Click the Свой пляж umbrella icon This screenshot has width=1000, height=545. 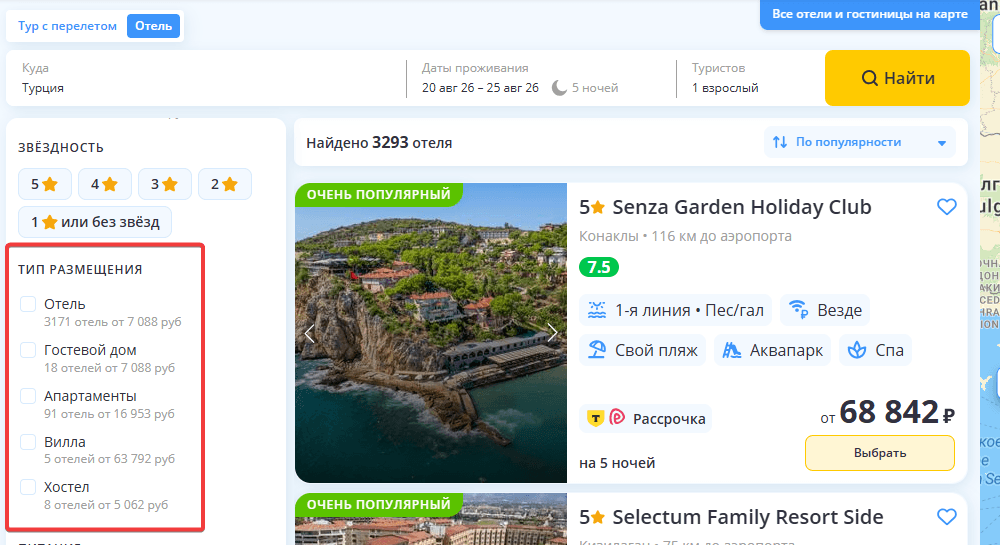tap(597, 350)
